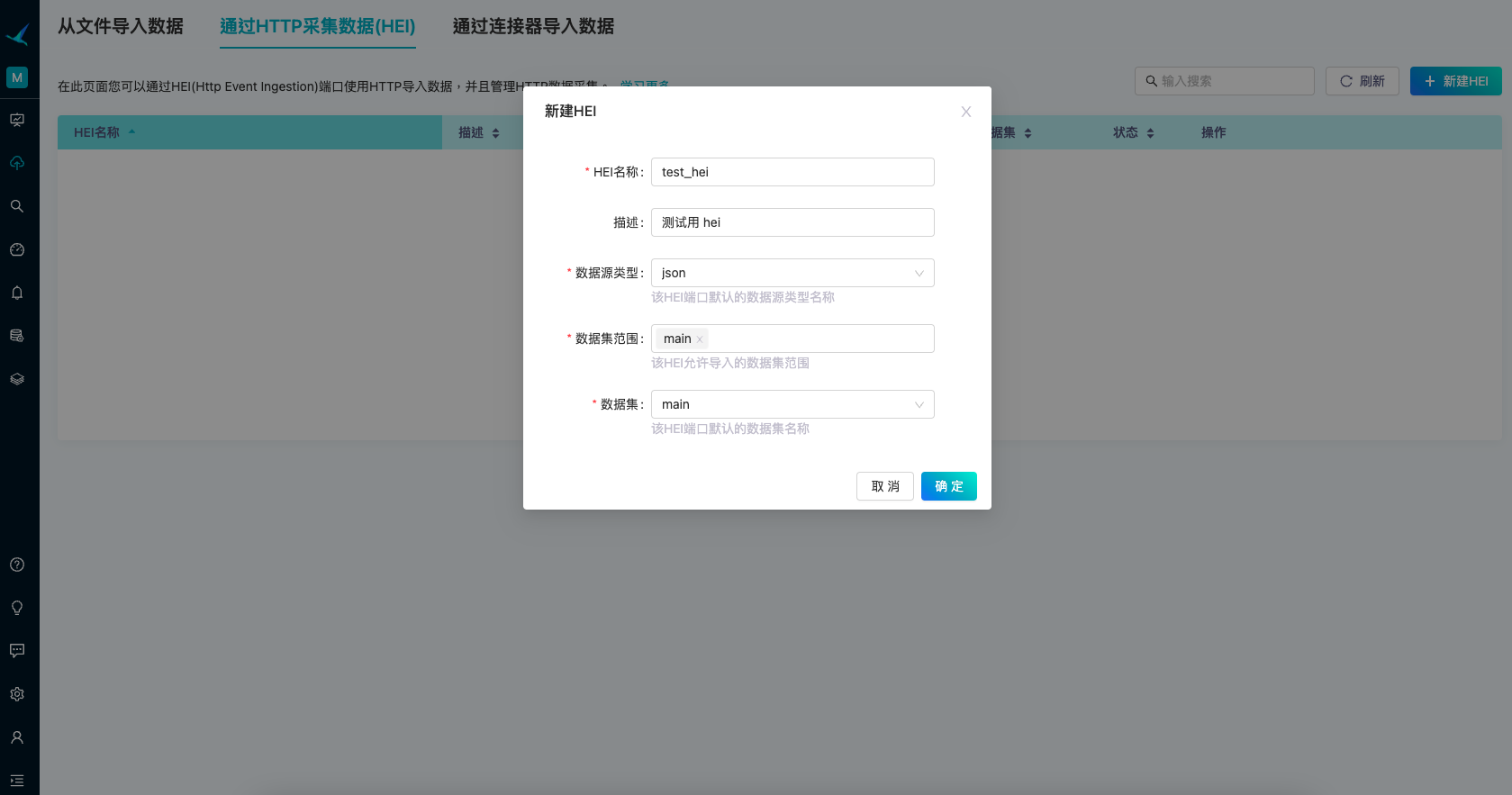The image size is (1512, 795).
Task: Expand the sidebar menu toggle icon
Action: (17, 781)
